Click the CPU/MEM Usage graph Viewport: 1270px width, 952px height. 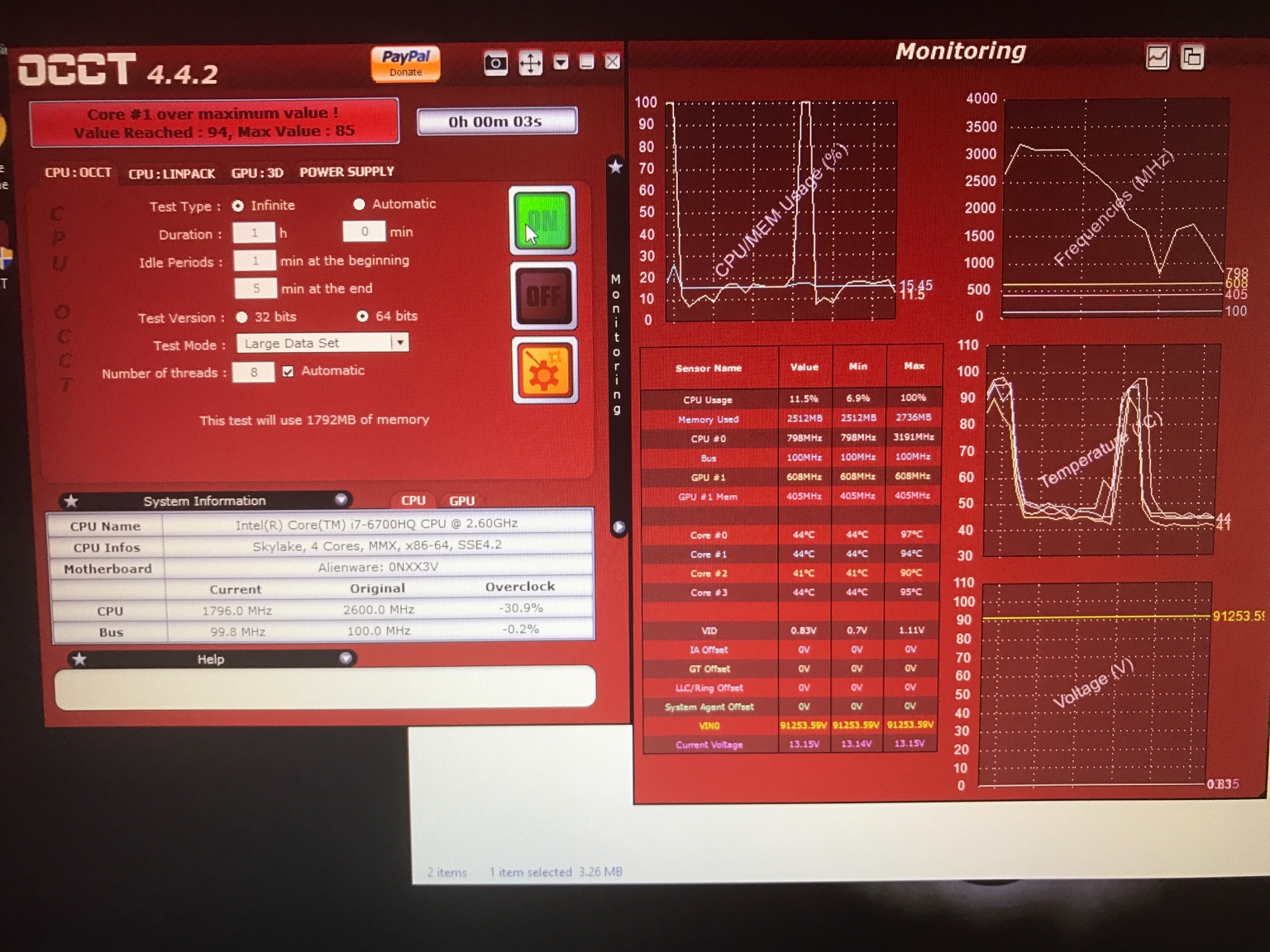(781, 210)
